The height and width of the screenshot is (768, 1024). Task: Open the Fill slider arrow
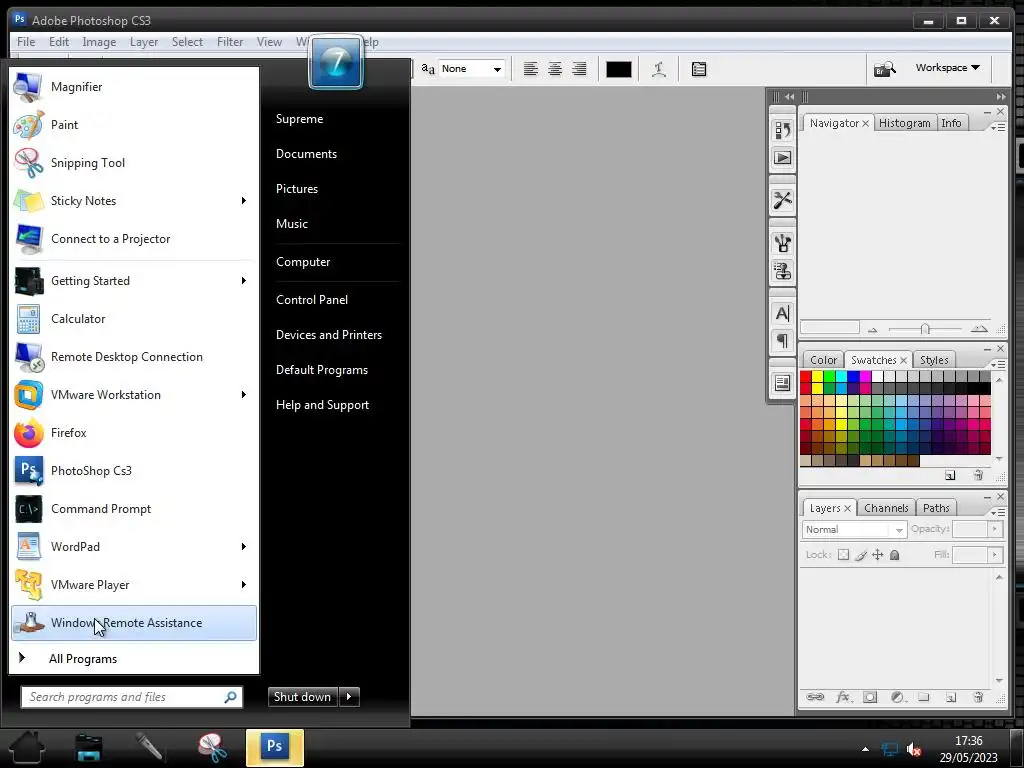[x=995, y=555]
